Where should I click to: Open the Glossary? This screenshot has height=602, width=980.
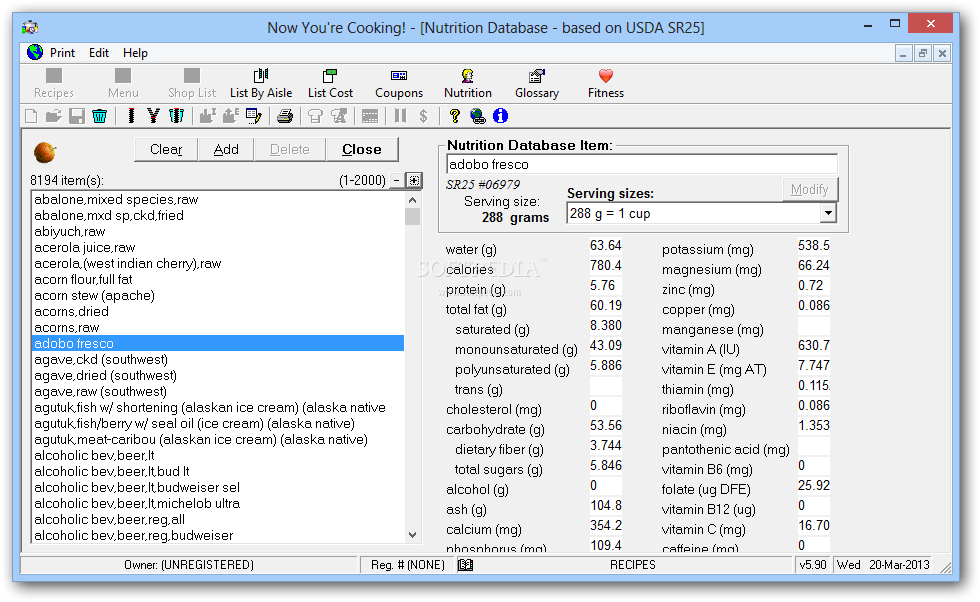click(536, 84)
